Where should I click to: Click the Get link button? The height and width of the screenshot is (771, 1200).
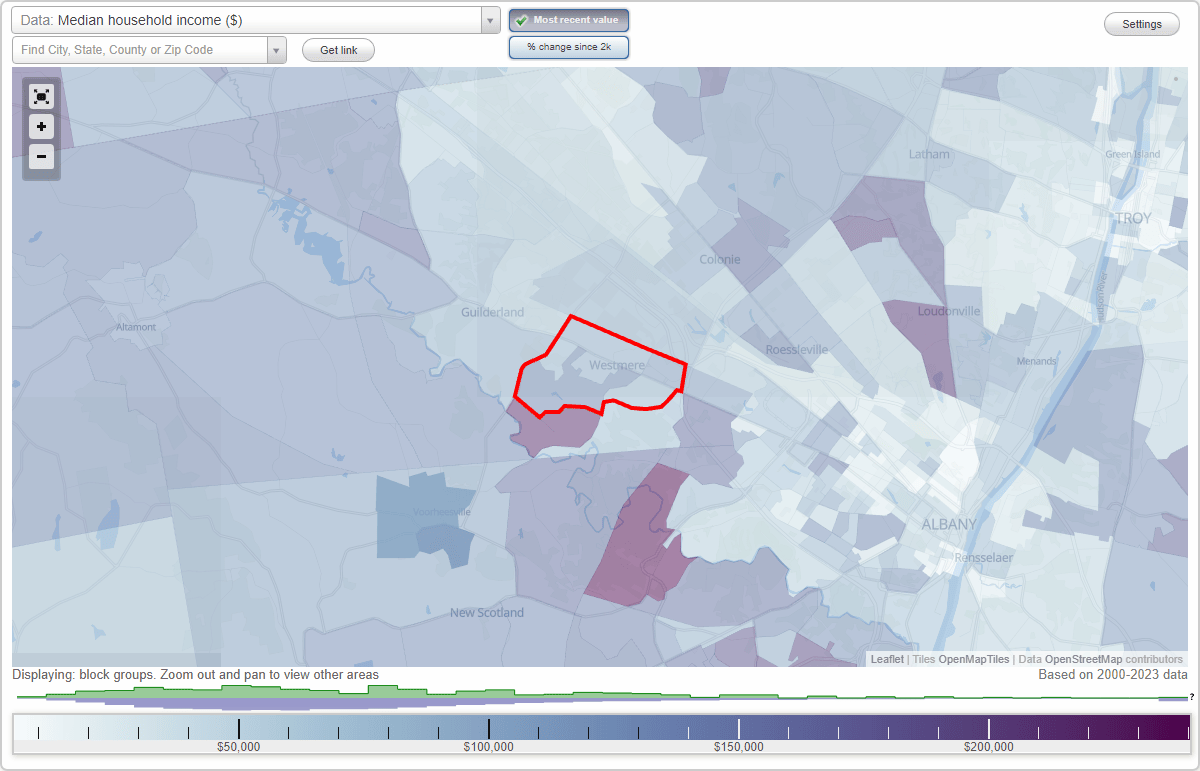(x=338, y=50)
